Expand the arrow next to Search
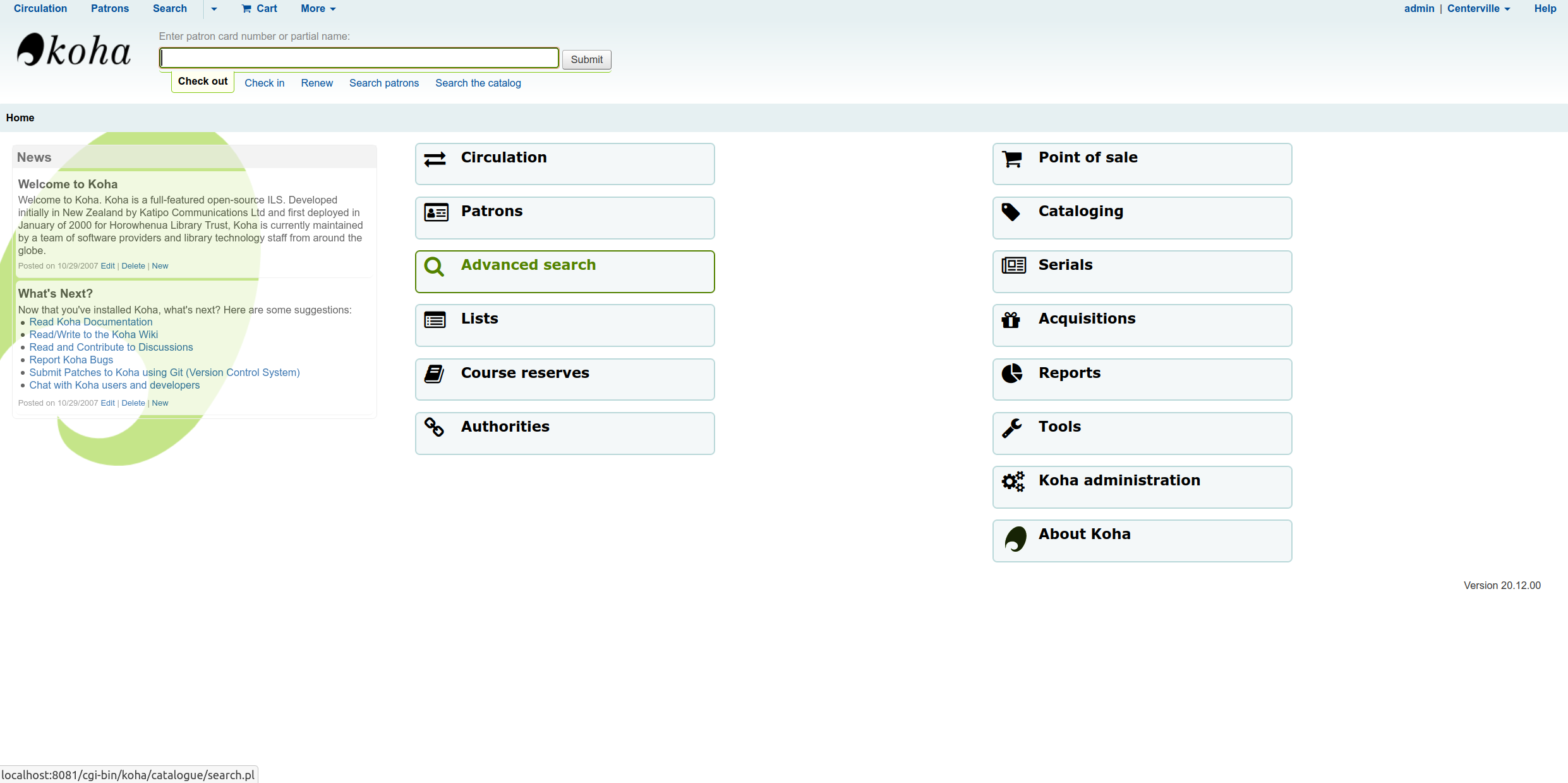 click(x=214, y=9)
